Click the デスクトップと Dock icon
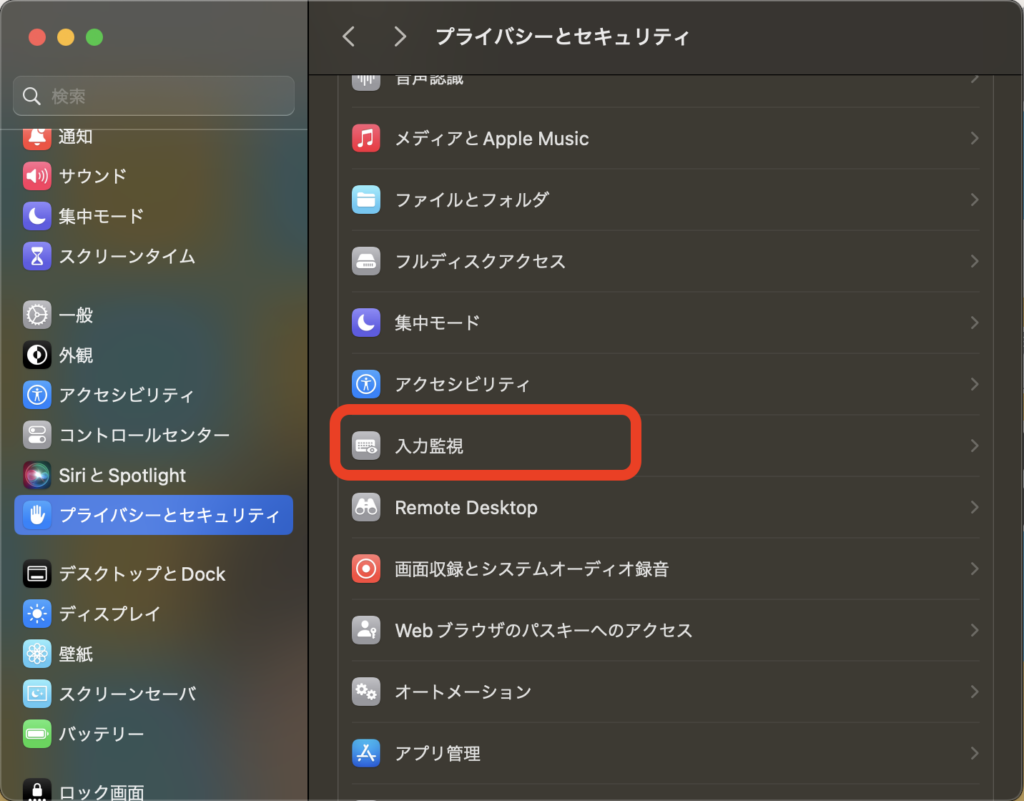The image size is (1024, 801). [x=37, y=574]
